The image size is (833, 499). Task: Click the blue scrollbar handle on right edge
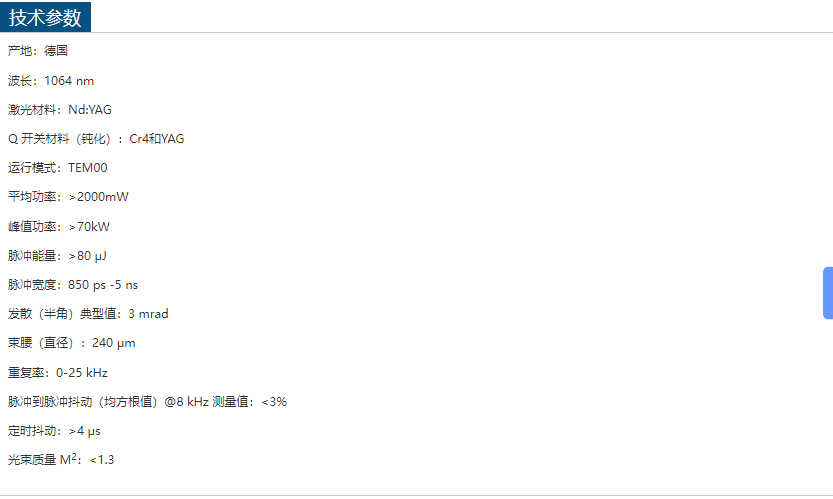[828, 293]
